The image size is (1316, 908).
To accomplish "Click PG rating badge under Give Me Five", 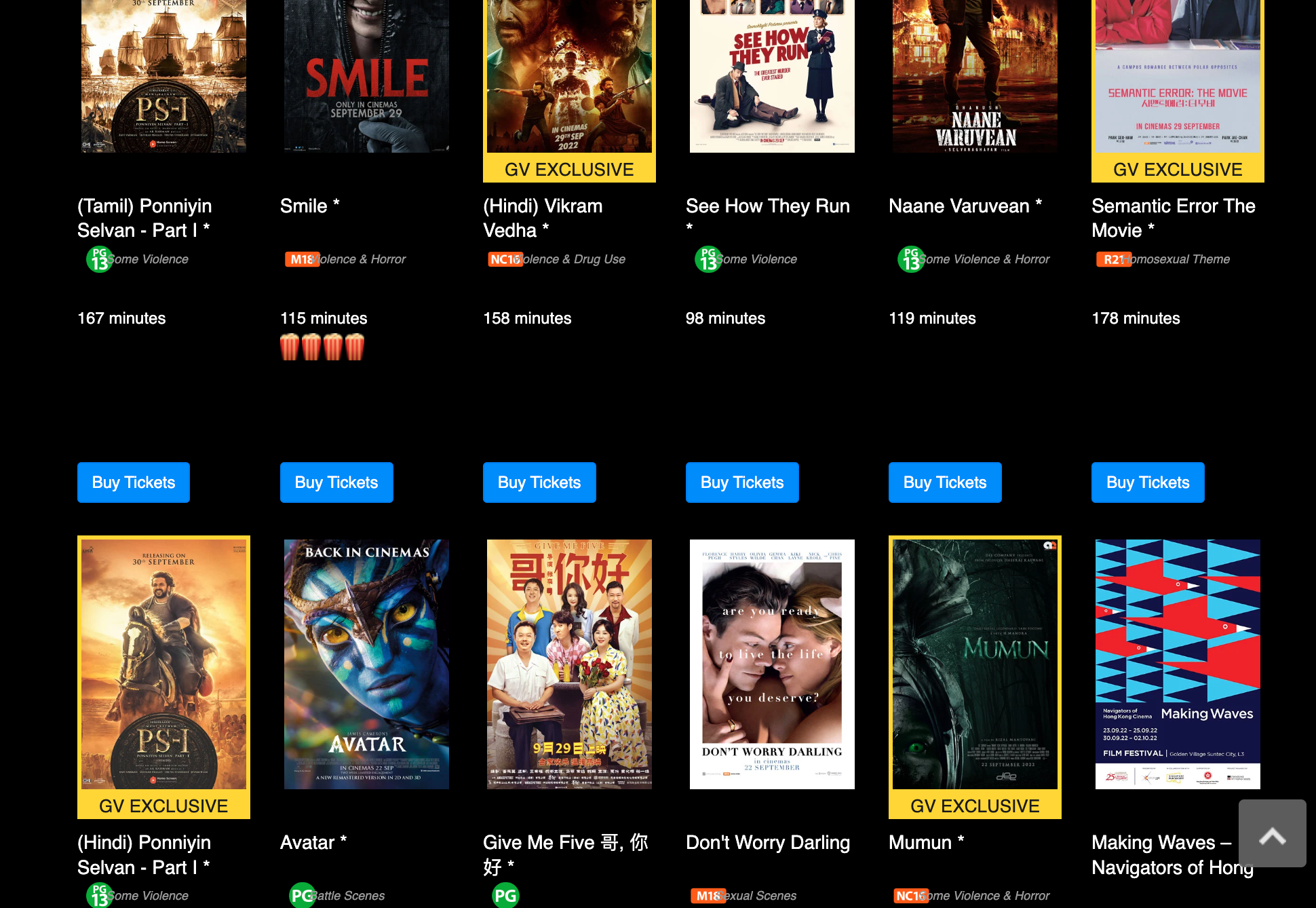I will (x=505, y=895).
